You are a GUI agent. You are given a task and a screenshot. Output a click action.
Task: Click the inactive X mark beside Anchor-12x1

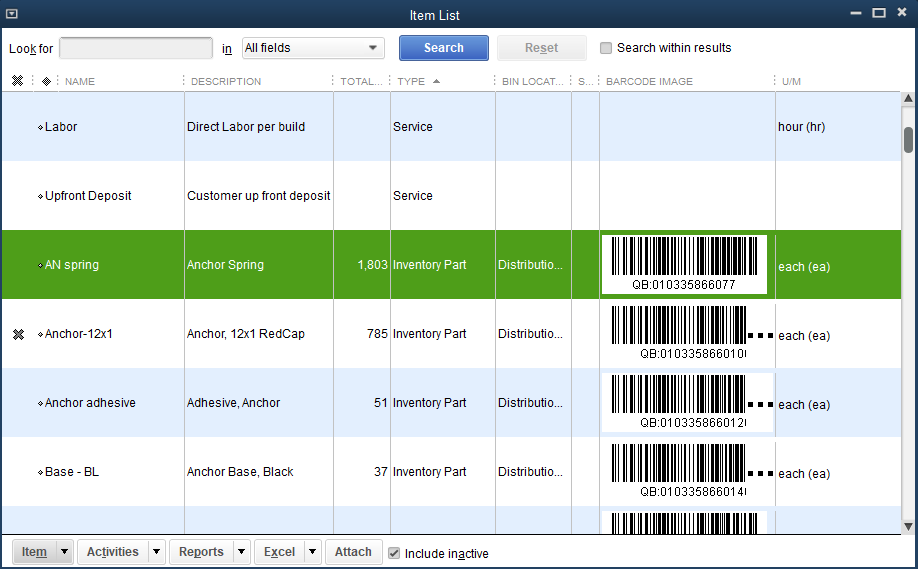[18, 334]
